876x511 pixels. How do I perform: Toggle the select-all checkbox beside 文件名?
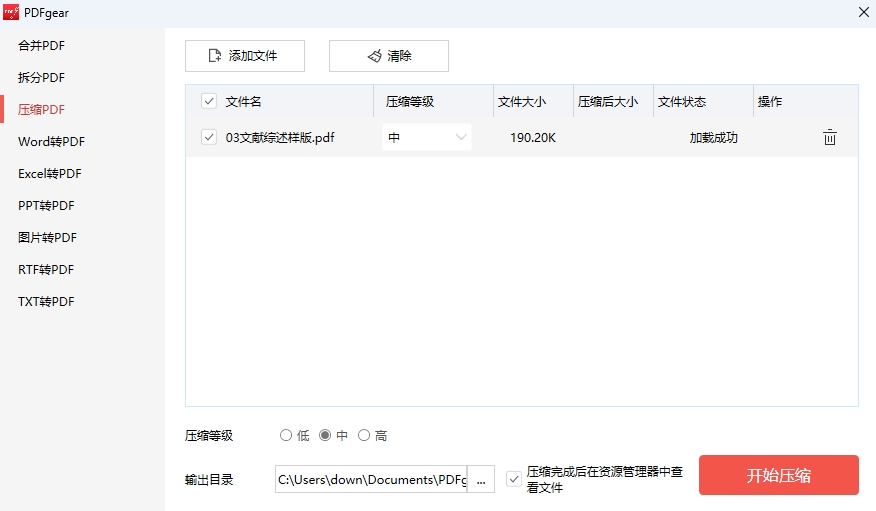[x=209, y=101]
